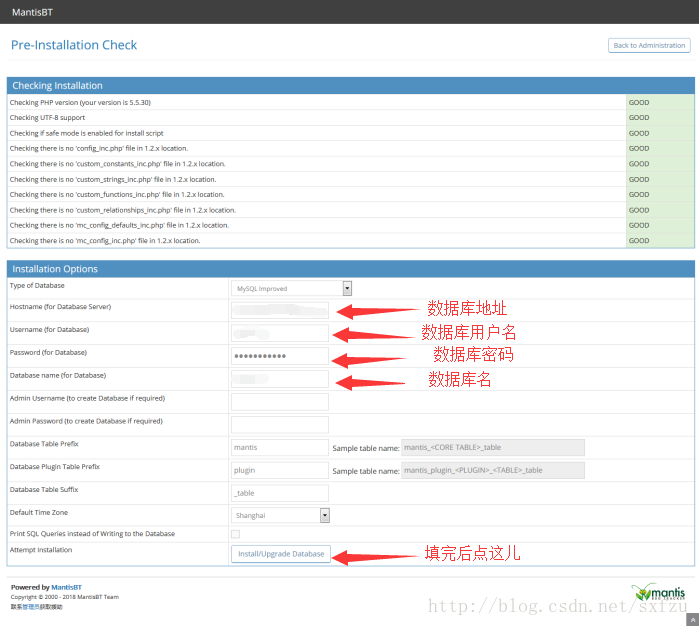
Task: Click the plugin sample table name field
Action: point(493,470)
